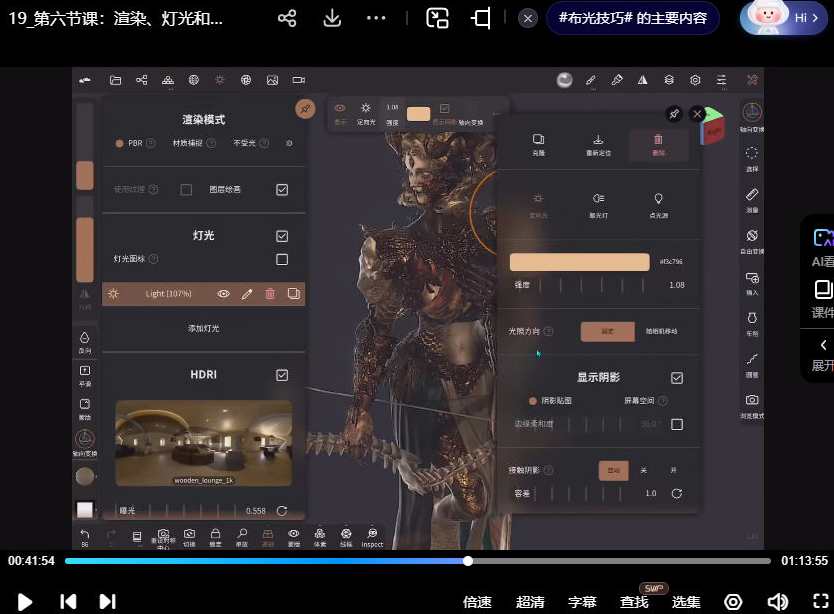The image size is (834, 614).
Task: Delete the Light using the trash icon
Action: click(269, 295)
